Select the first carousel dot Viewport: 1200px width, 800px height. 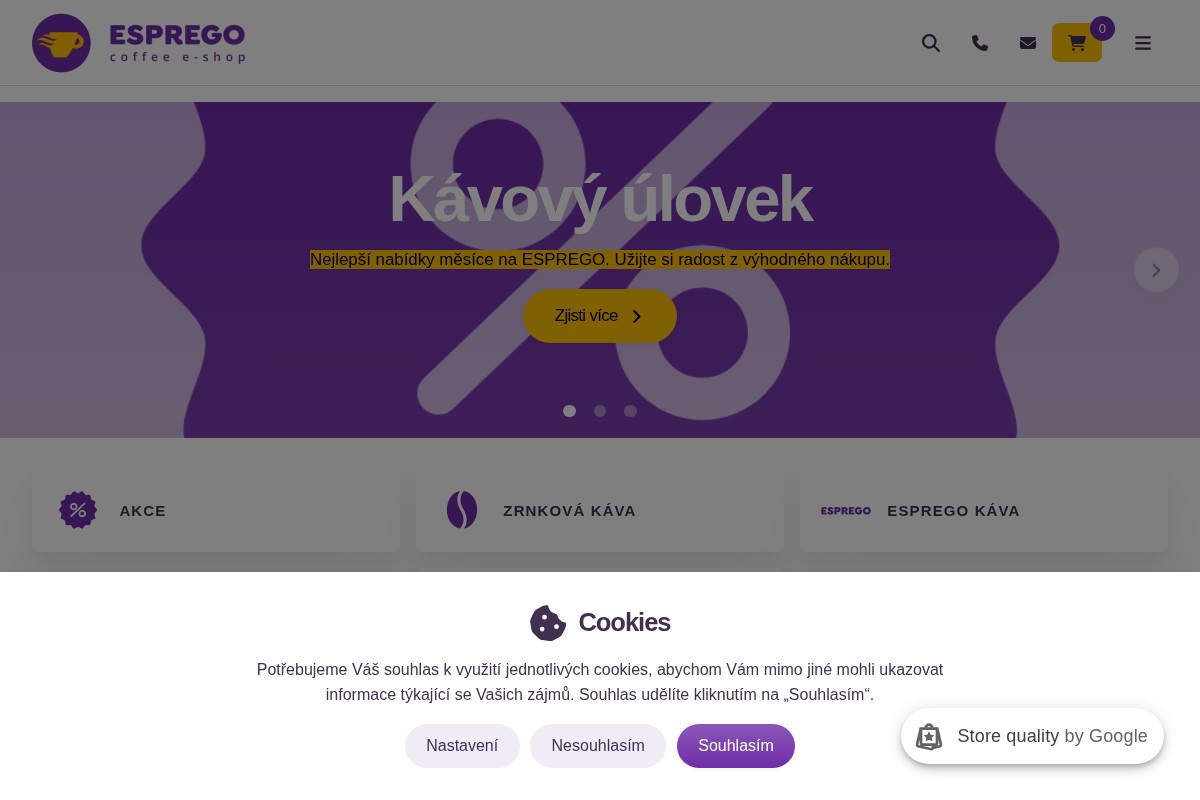[569, 411]
